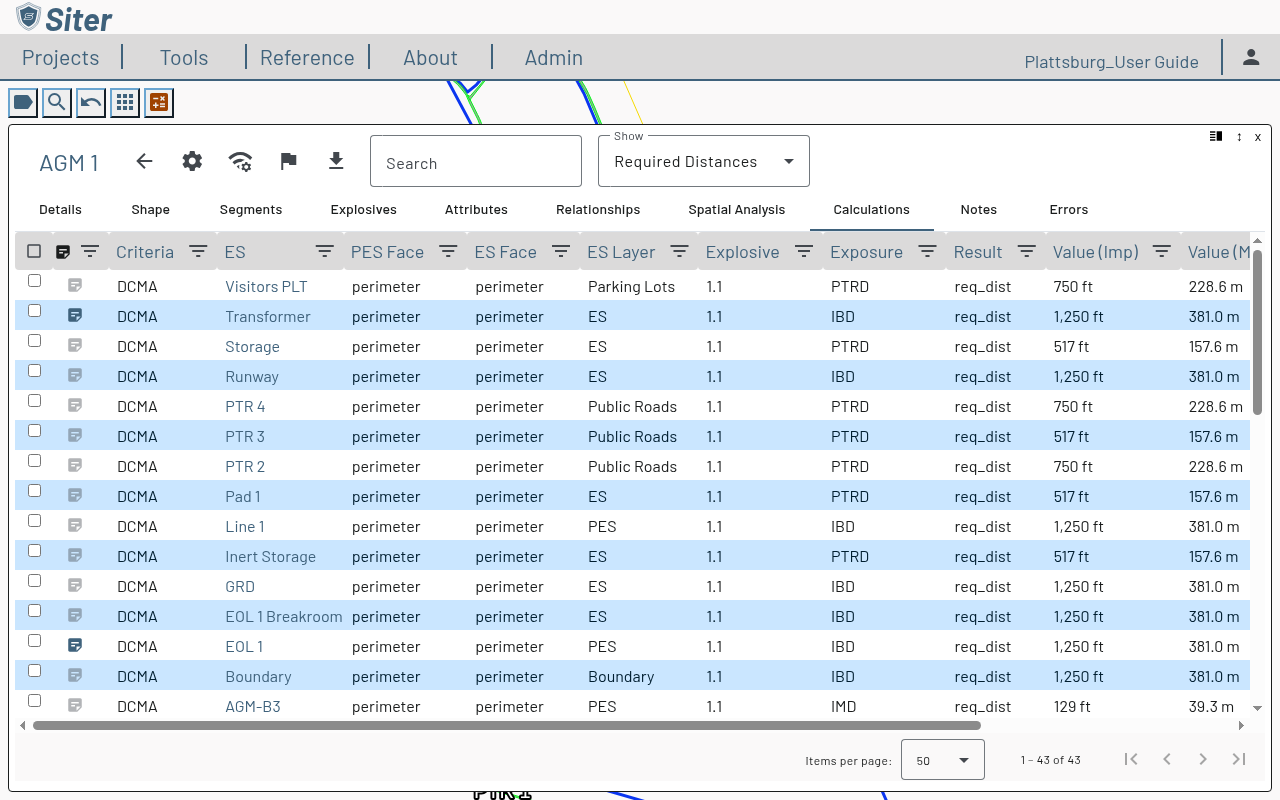Viewport: 1280px width, 800px height.
Task: Check the PTR 3 row checkbox
Action: (x=34, y=431)
